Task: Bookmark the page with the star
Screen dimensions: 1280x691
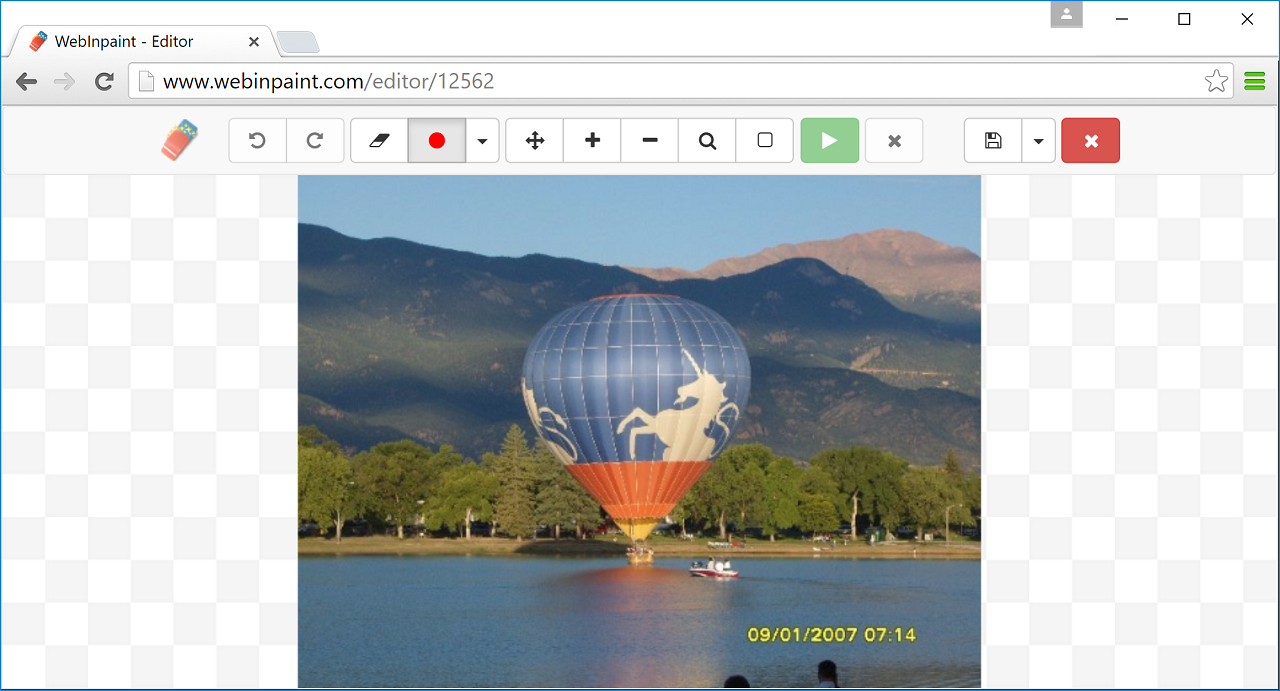Action: 1216,80
